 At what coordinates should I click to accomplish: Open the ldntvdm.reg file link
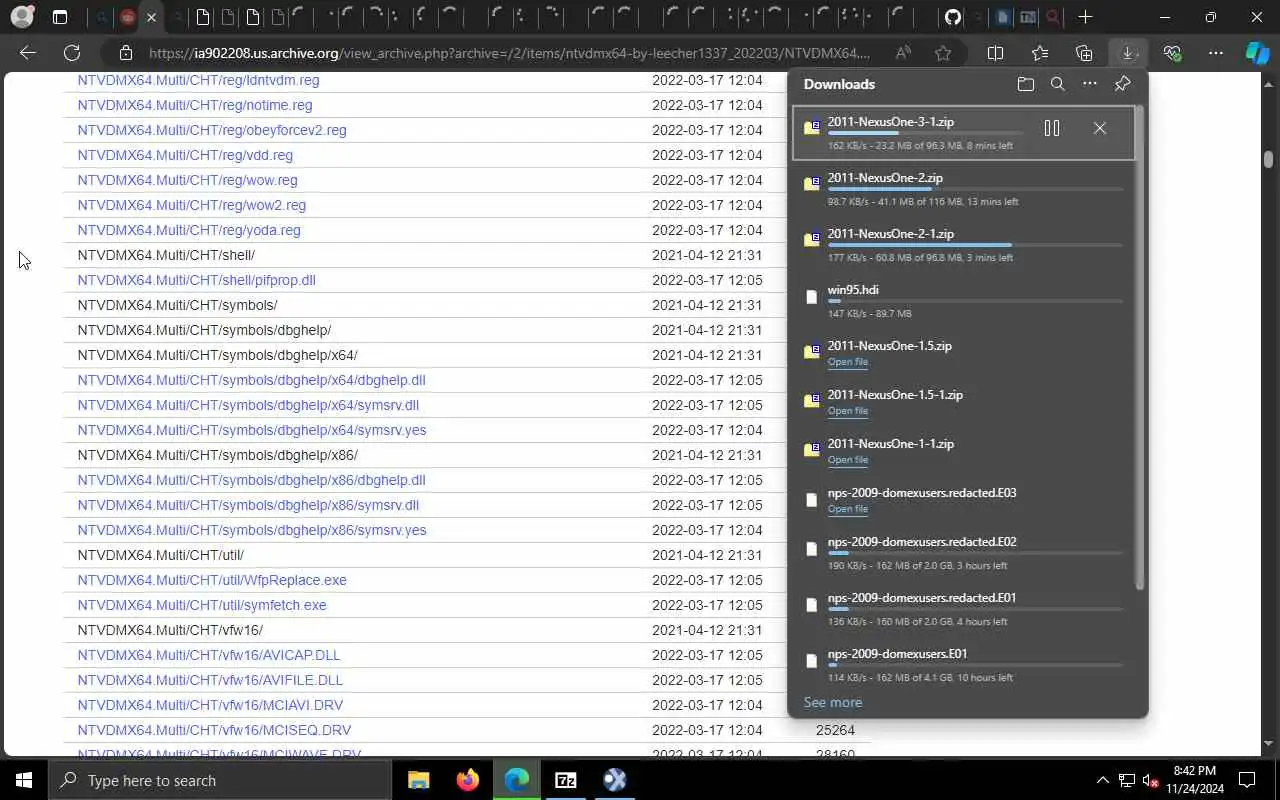(198, 80)
